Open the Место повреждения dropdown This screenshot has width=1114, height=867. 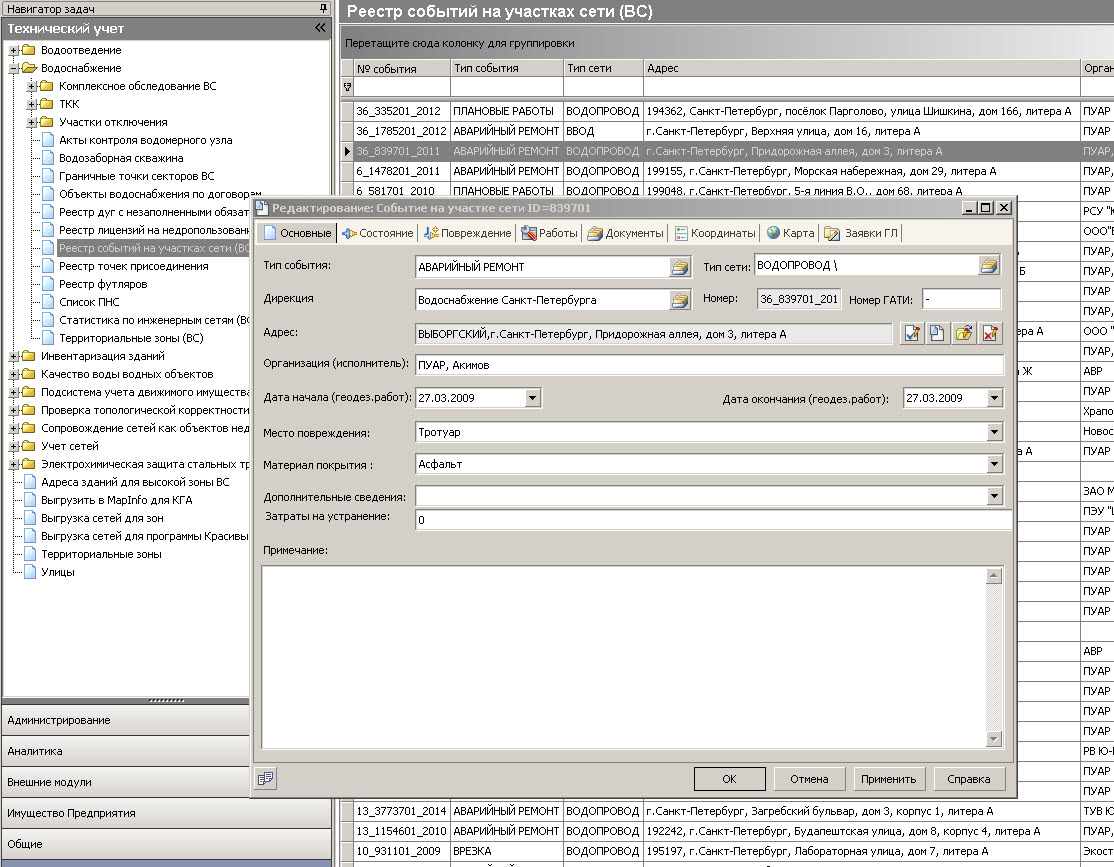pos(994,432)
